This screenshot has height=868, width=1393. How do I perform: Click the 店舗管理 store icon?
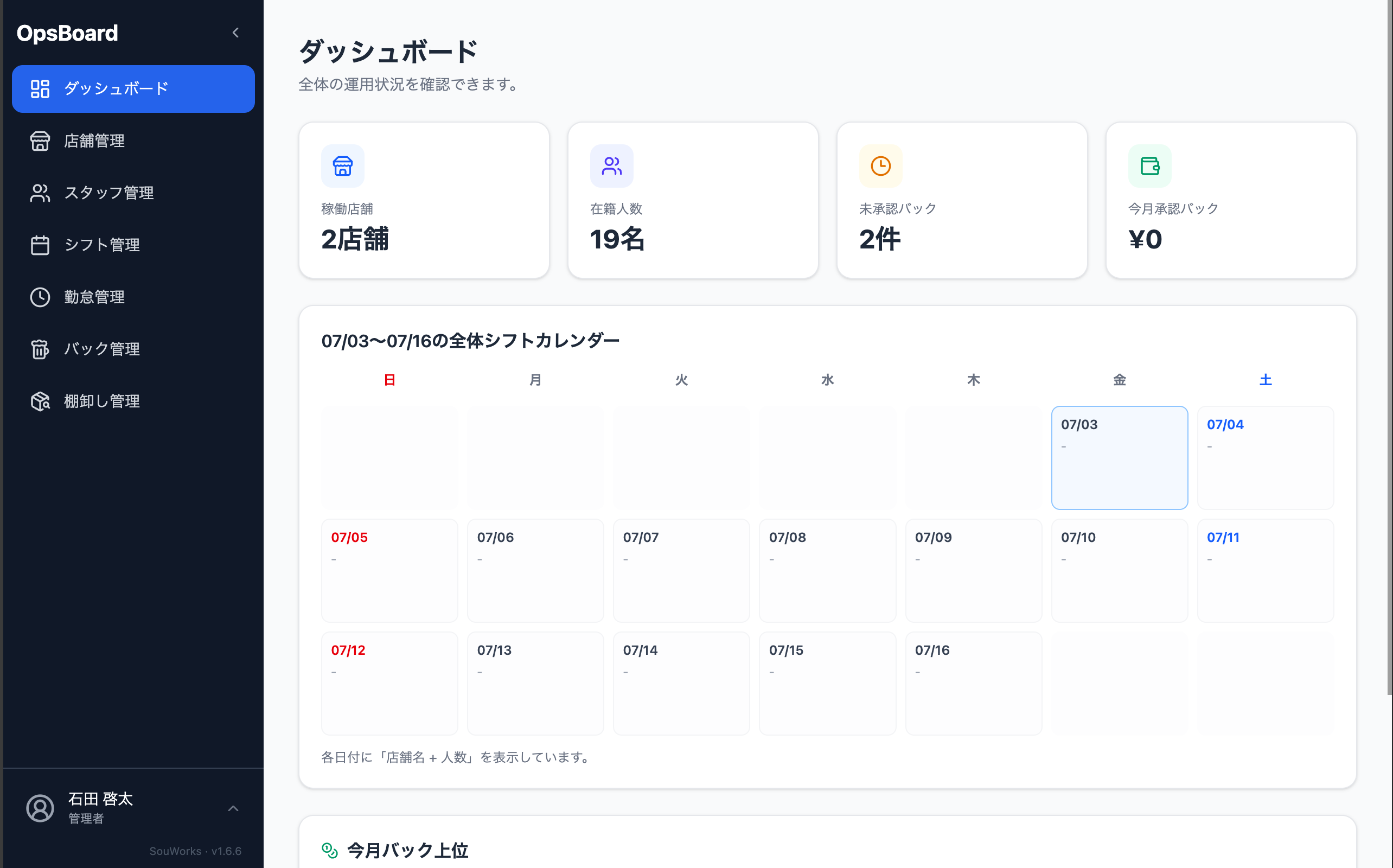pyautogui.click(x=40, y=141)
